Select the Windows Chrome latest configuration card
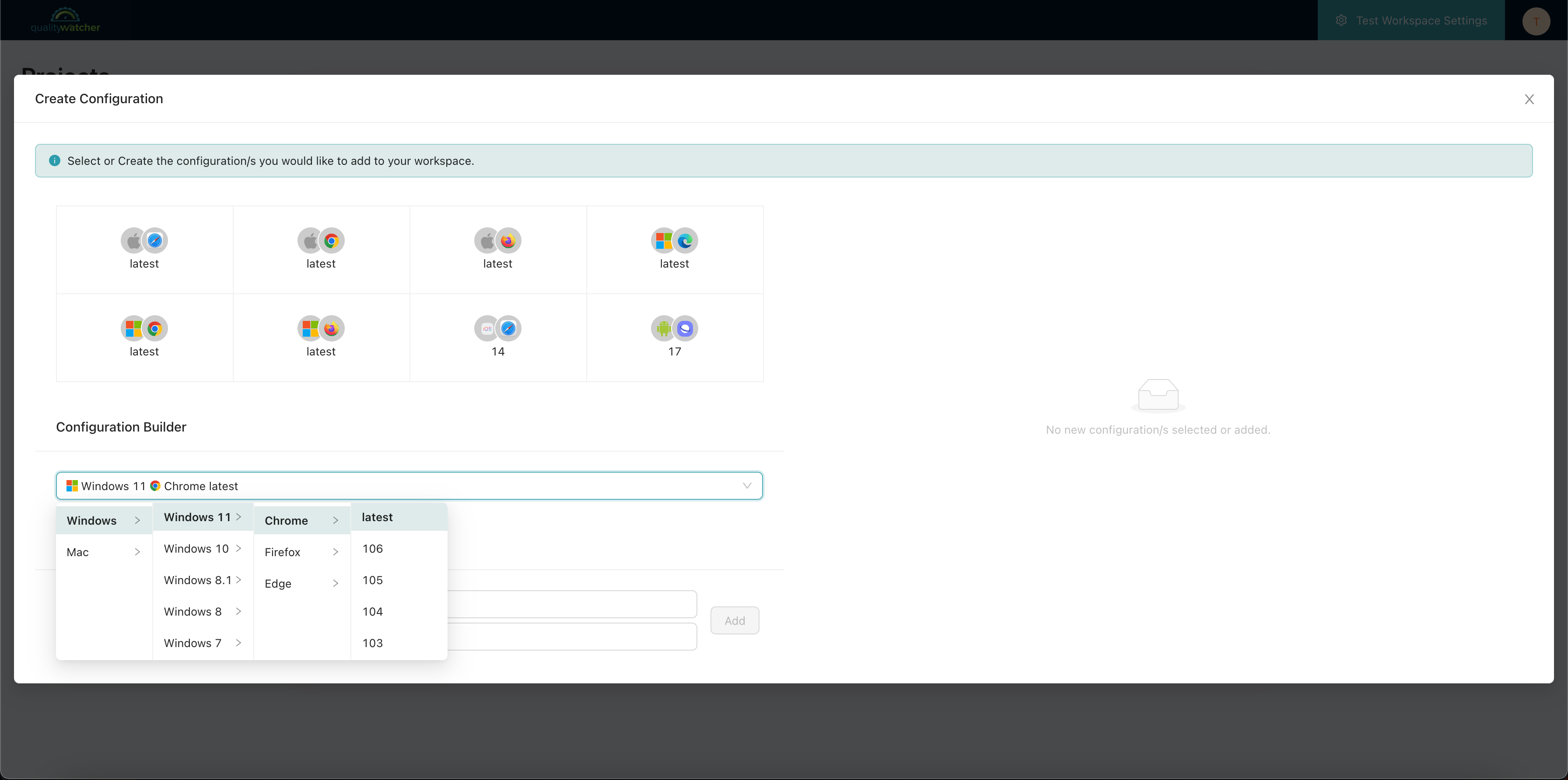The image size is (1568, 780). pyautogui.click(x=144, y=338)
